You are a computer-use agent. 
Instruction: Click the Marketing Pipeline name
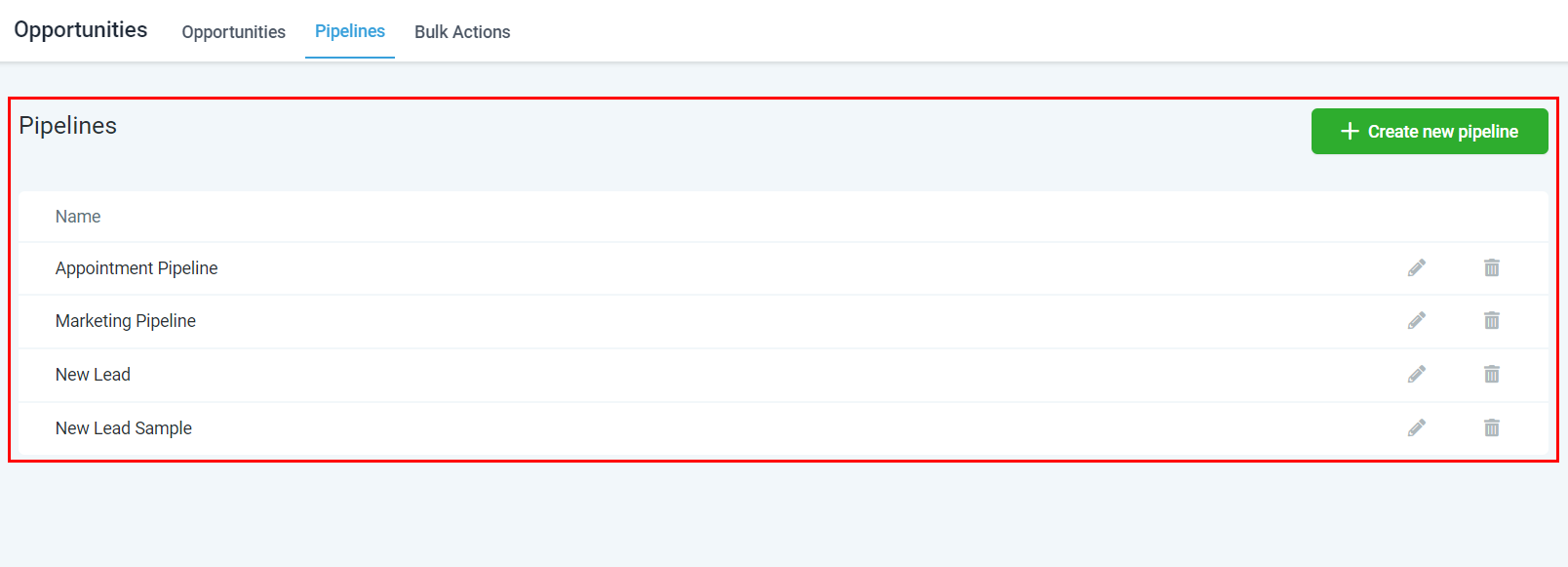click(x=126, y=321)
